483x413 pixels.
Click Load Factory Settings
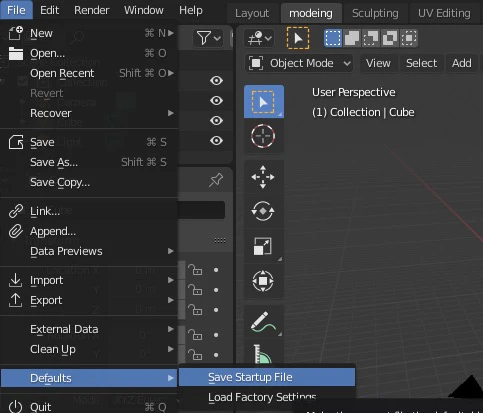[267, 397]
